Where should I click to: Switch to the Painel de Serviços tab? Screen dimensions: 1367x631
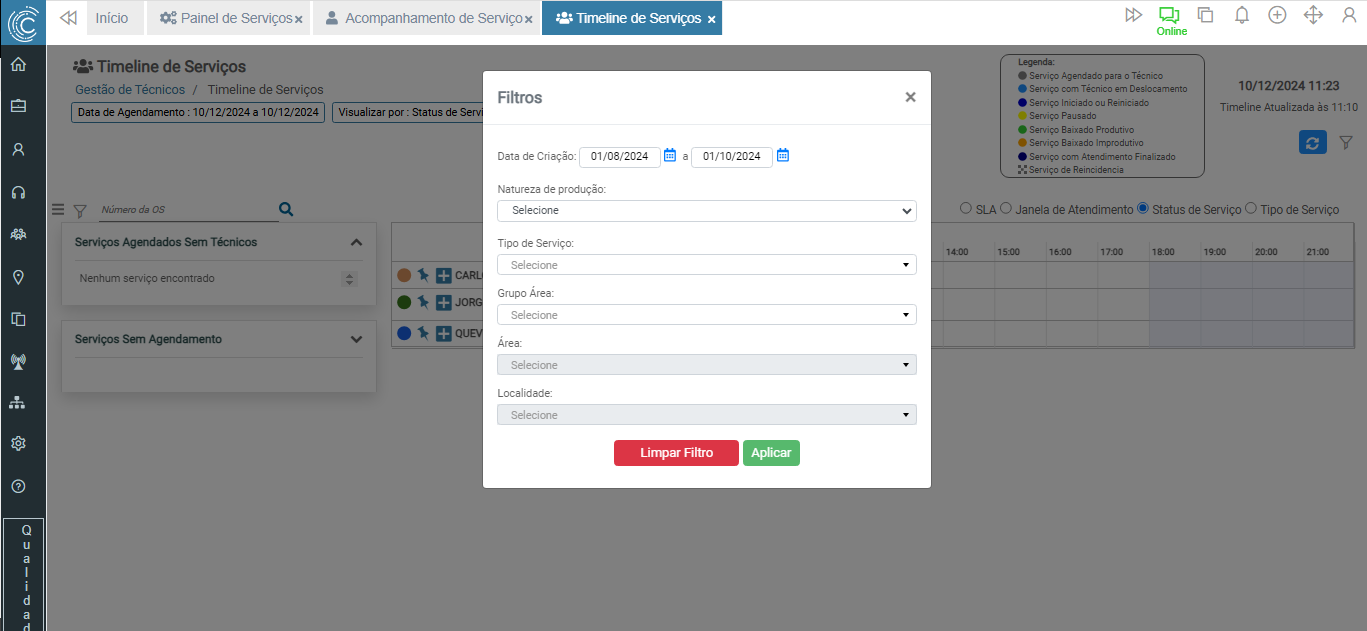click(x=229, y=18)
